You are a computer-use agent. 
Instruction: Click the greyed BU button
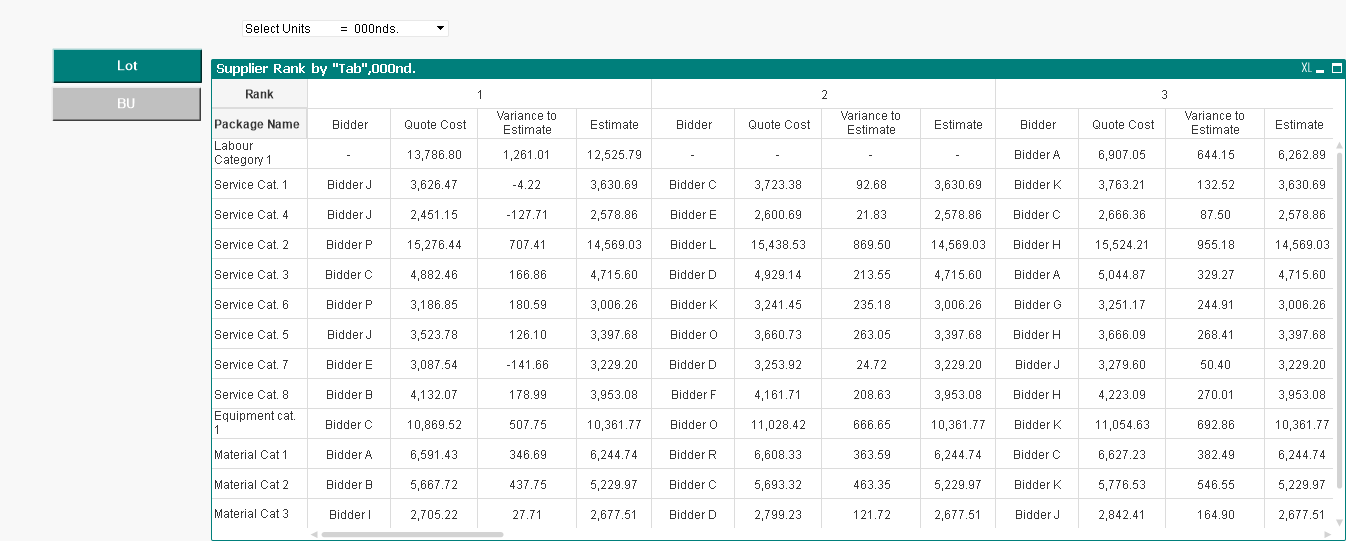127,104
